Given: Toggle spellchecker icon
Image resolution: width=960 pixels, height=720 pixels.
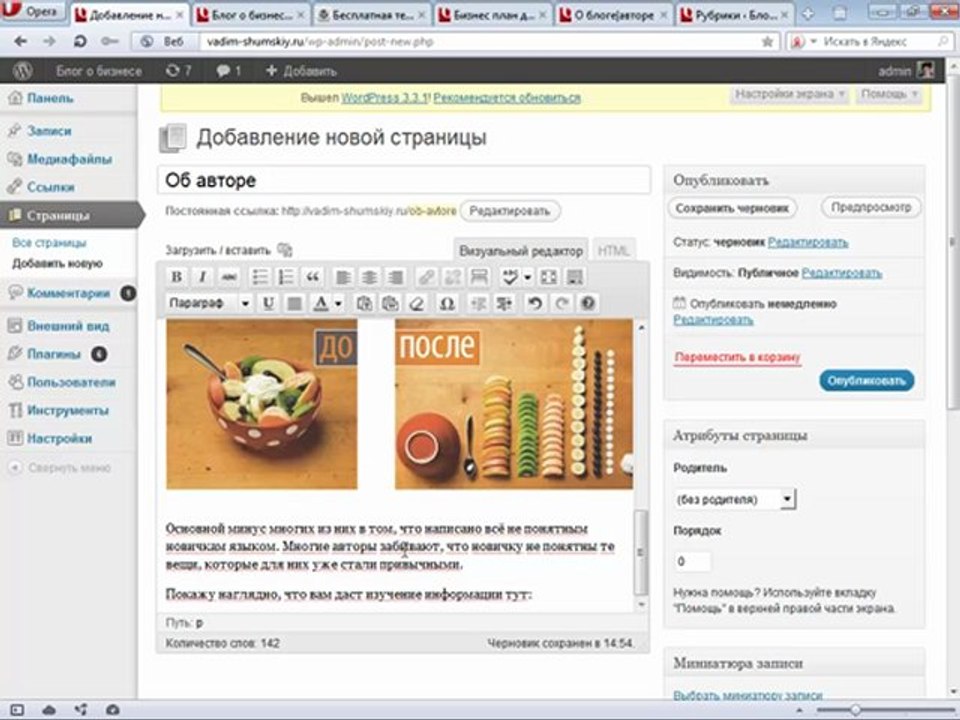Looking at the screenshot, I should click(x=509, y=277).
